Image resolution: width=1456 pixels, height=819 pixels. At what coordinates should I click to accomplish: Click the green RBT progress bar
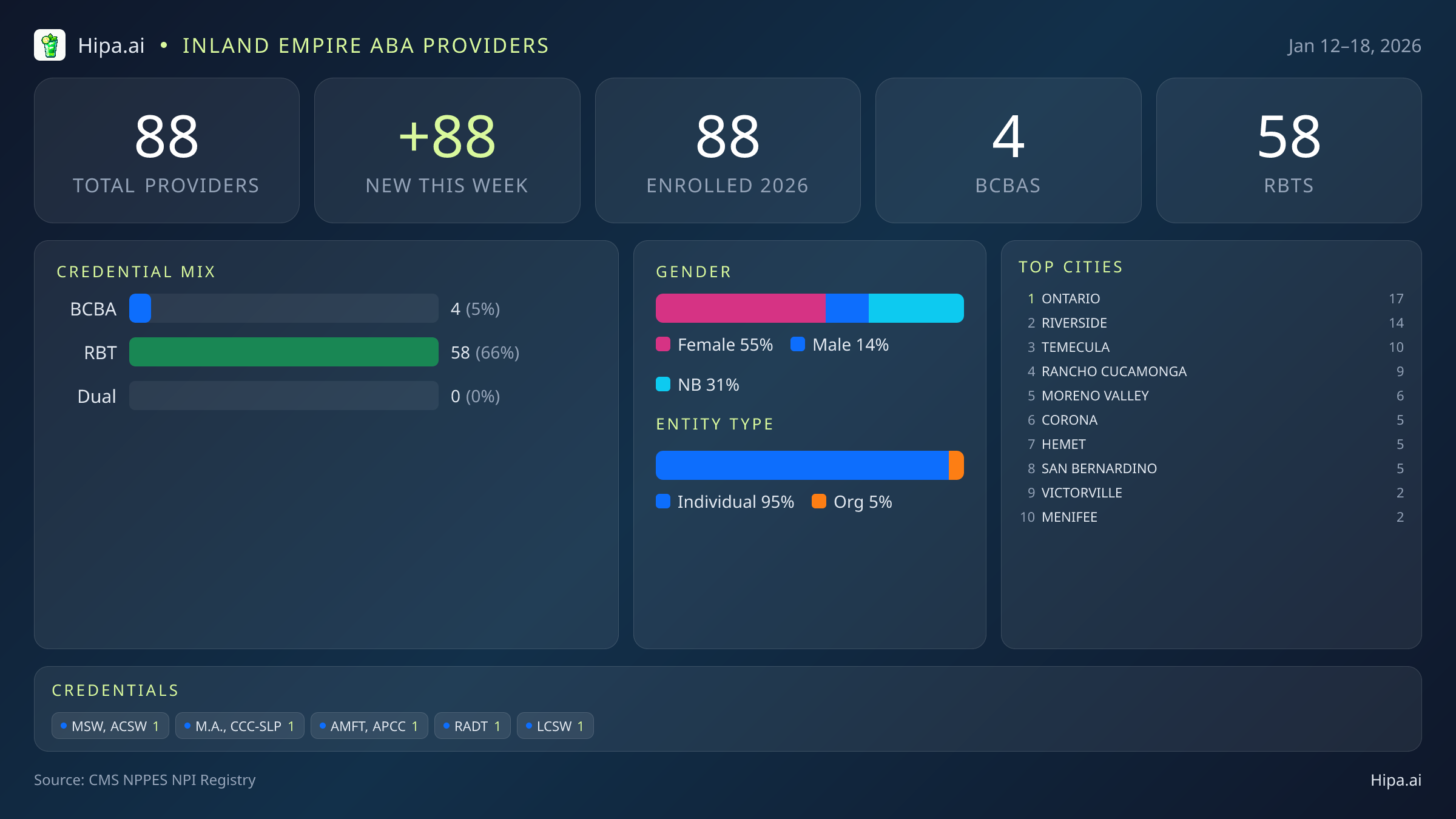[x=283, y=352]
